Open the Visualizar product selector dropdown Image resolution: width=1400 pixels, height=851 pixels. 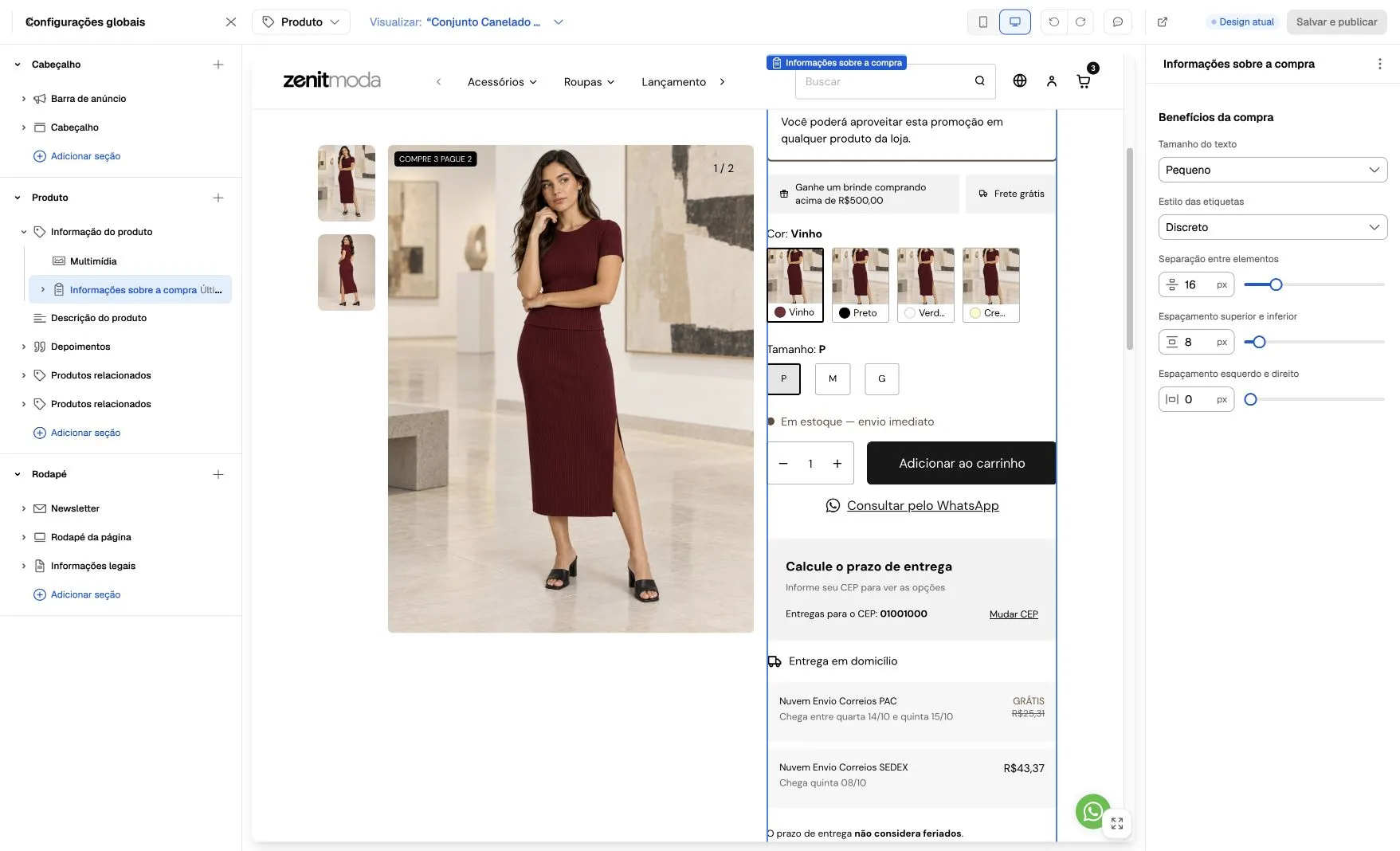coord(467,22)
